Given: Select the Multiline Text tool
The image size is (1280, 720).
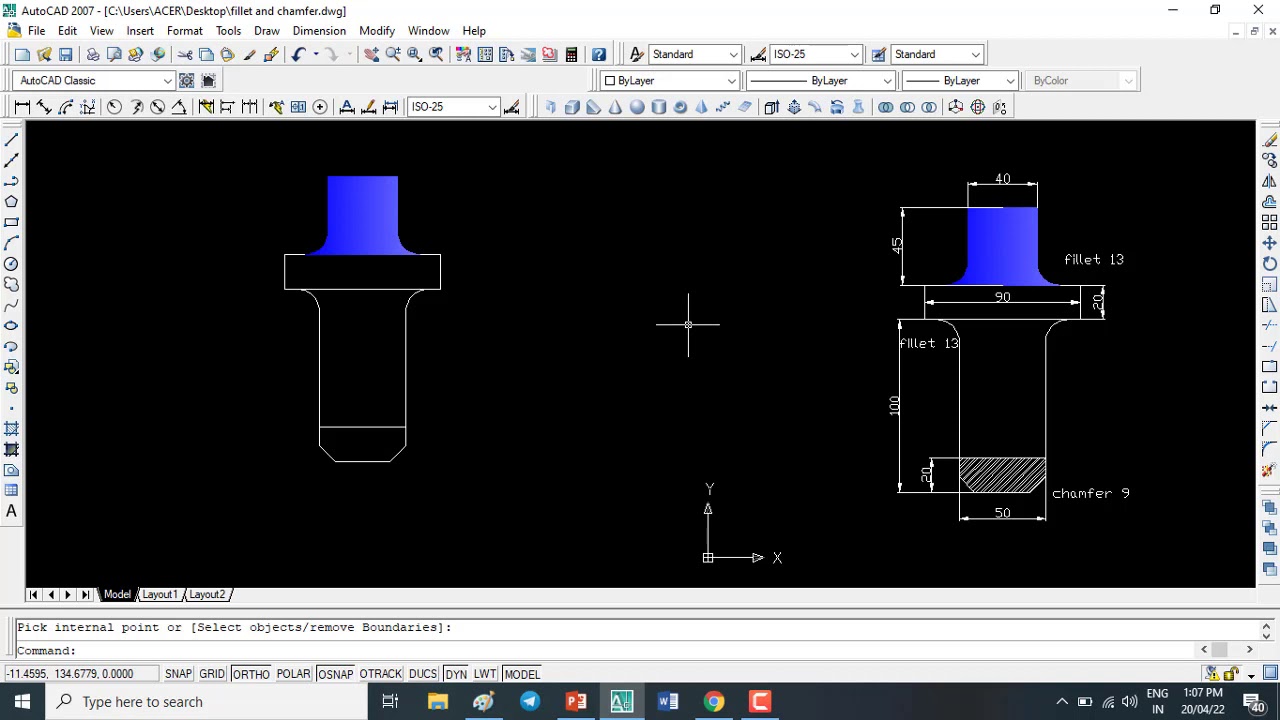Looking at the screenshot, I should 11,511.
